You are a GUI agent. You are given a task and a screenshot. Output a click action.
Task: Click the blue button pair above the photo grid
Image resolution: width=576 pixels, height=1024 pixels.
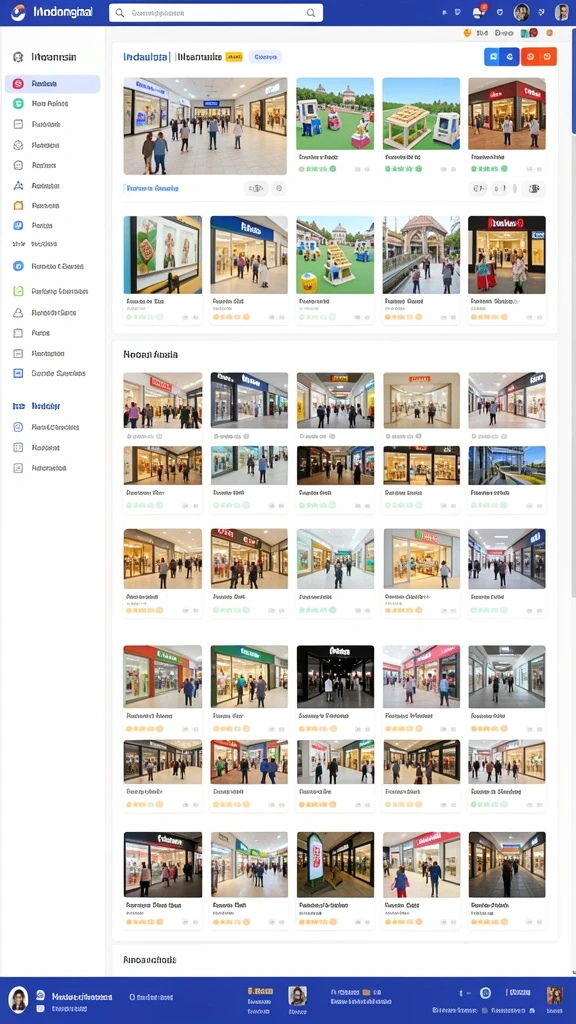502,57
